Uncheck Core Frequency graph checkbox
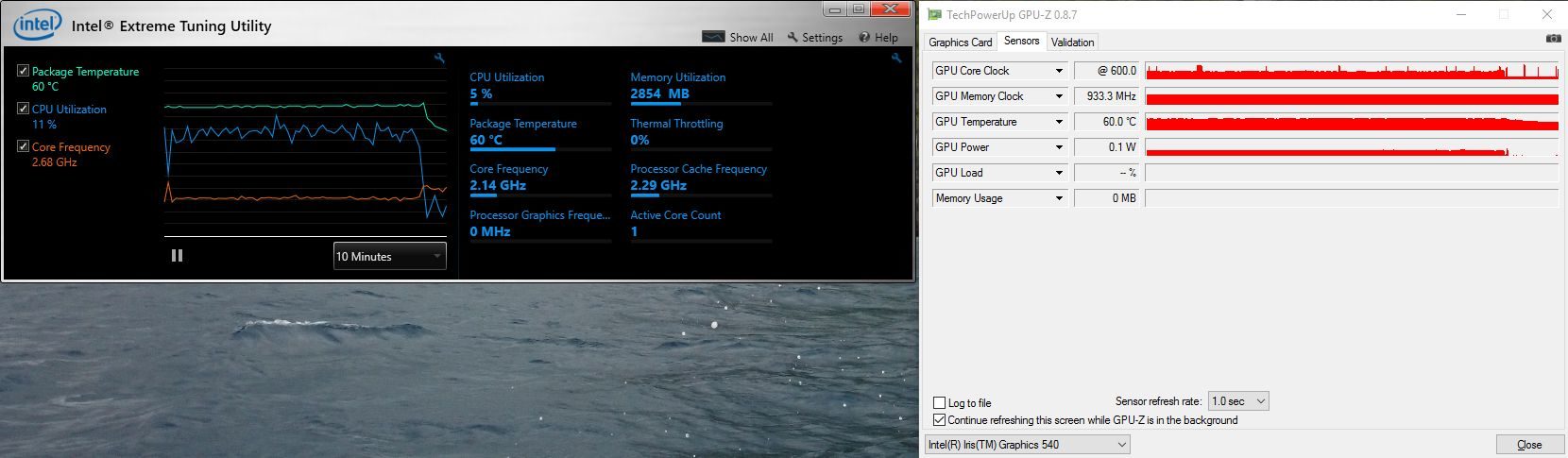The width and height of the screenshot is (1568, 458). [23, 146]
